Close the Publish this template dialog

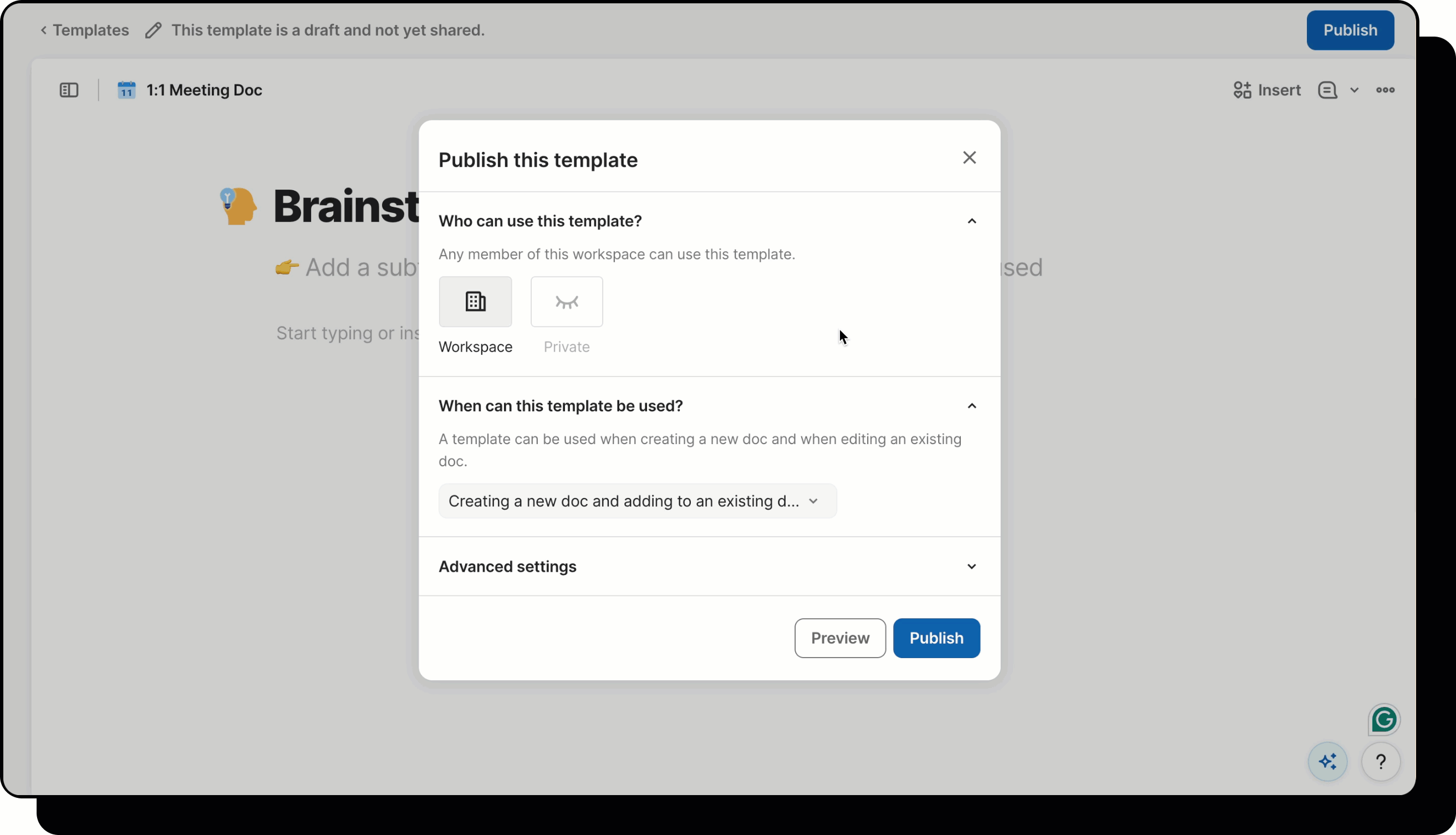tap(969, 157)
